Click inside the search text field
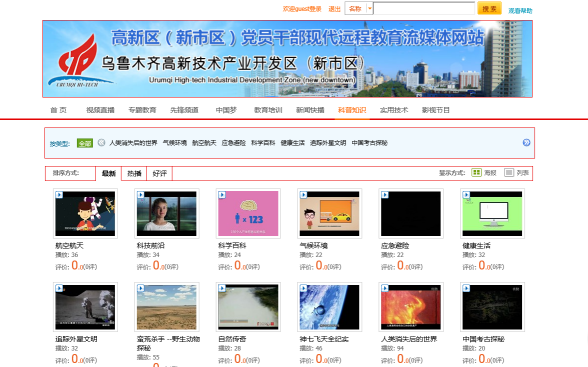Viewport: 588px width, 367px height. click(424, 8)
